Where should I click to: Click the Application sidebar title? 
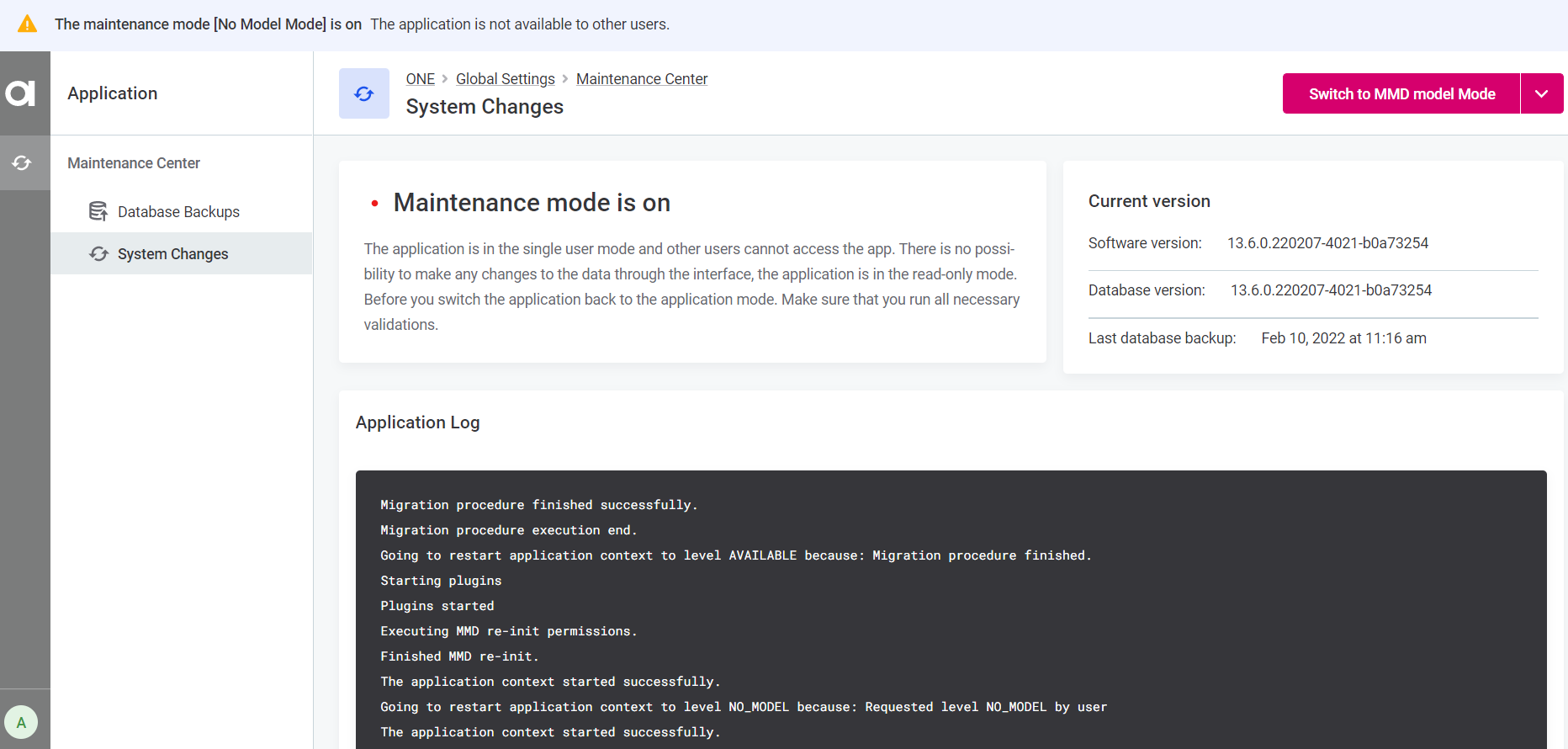point(113,93)
